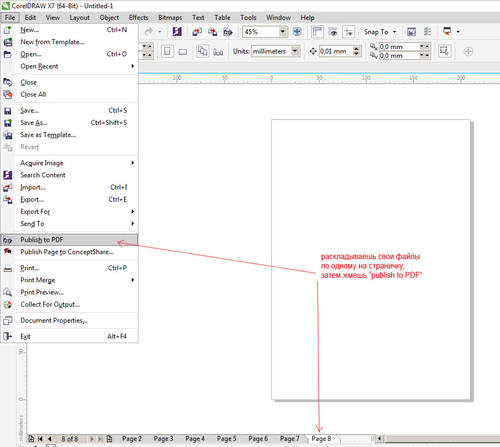Expand the Send To submenu

click(69, 224)
